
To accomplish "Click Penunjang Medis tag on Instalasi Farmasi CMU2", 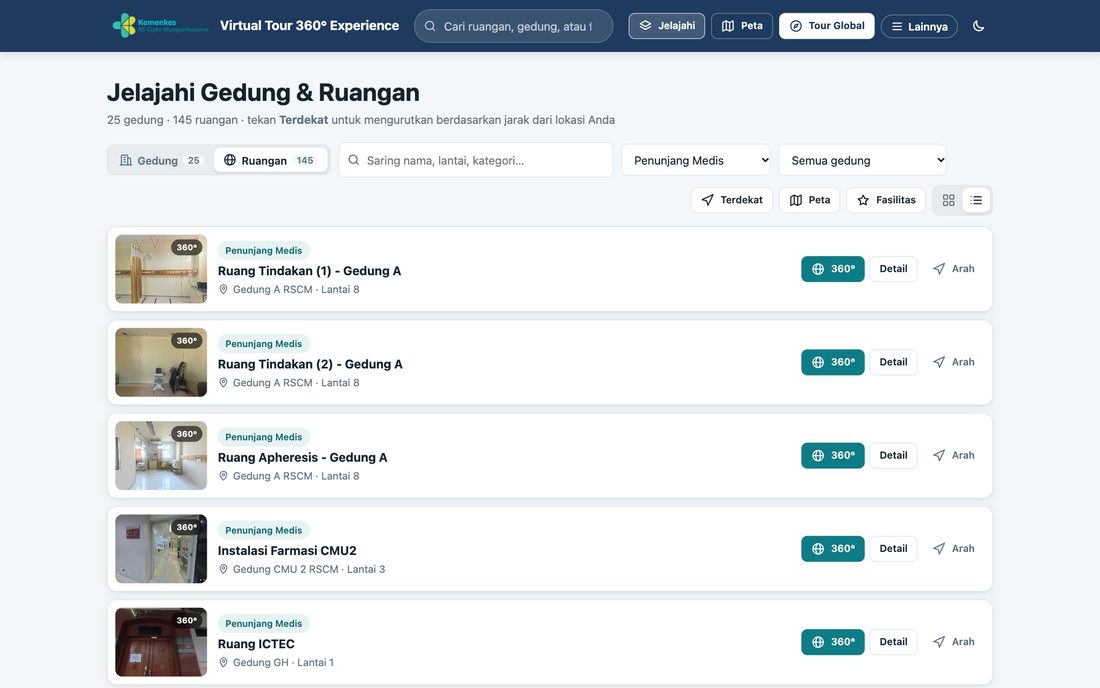I will 264,530.
